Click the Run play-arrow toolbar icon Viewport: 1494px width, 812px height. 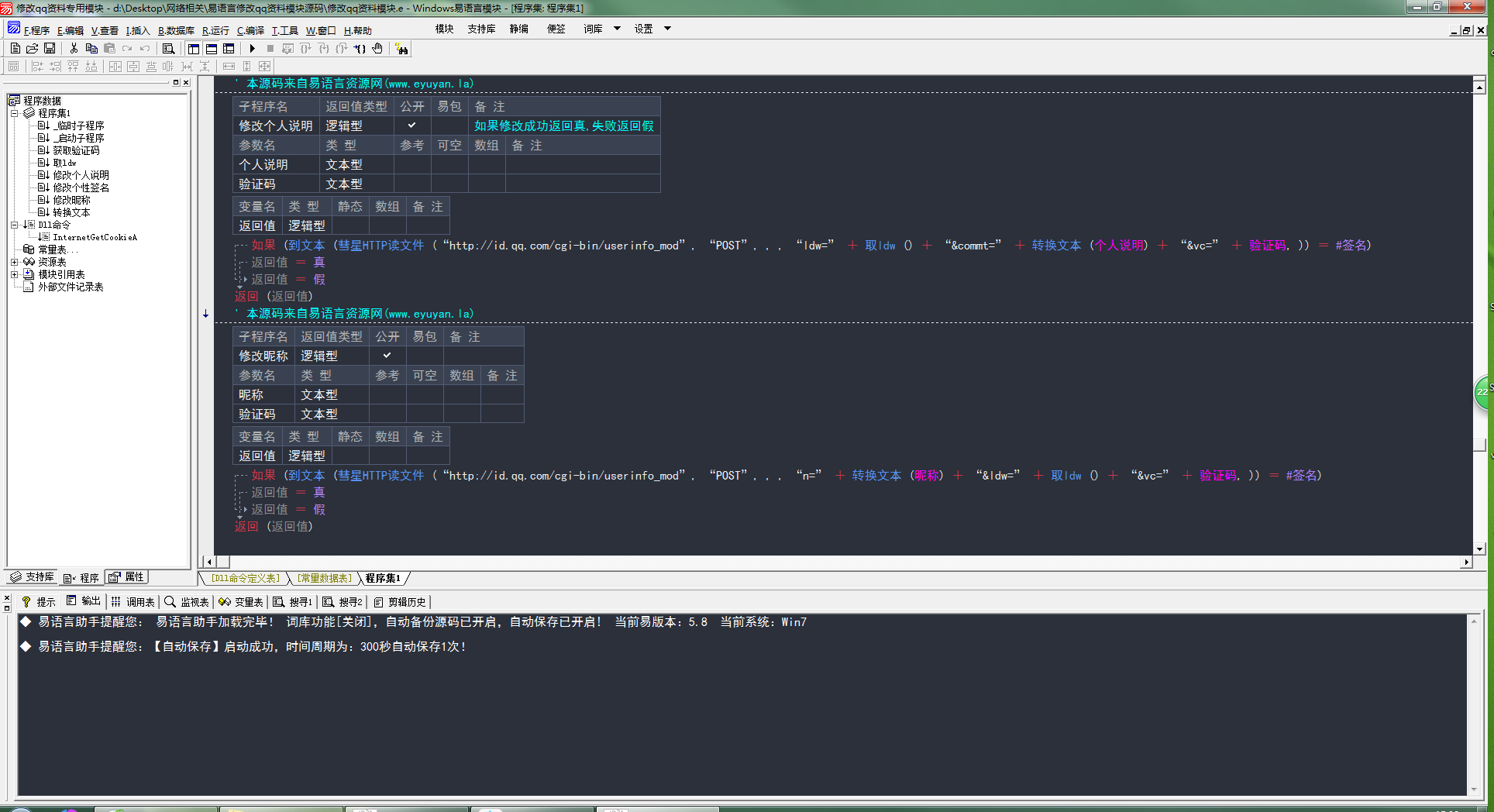pos(252,48)
